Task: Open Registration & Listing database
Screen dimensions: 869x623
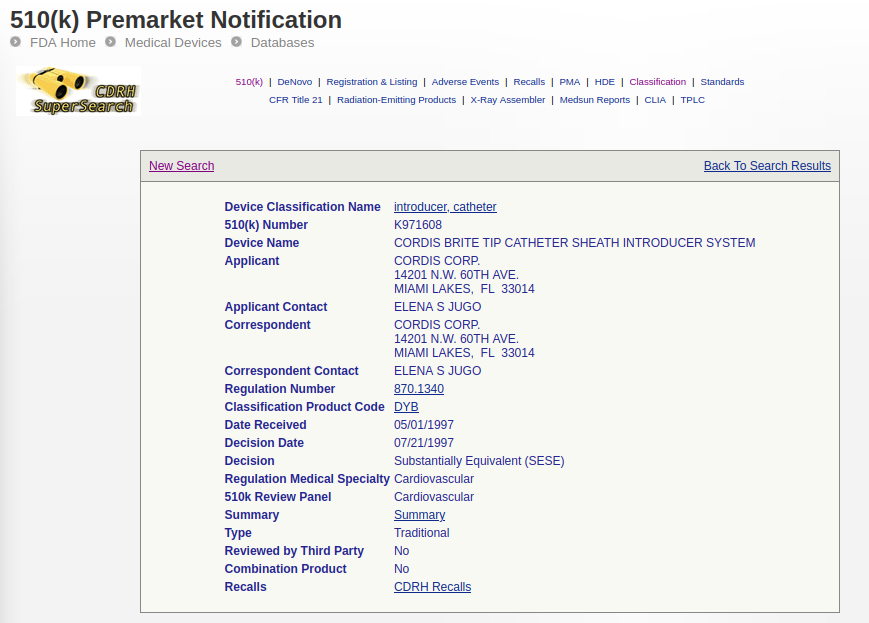Action: point(372,82)
